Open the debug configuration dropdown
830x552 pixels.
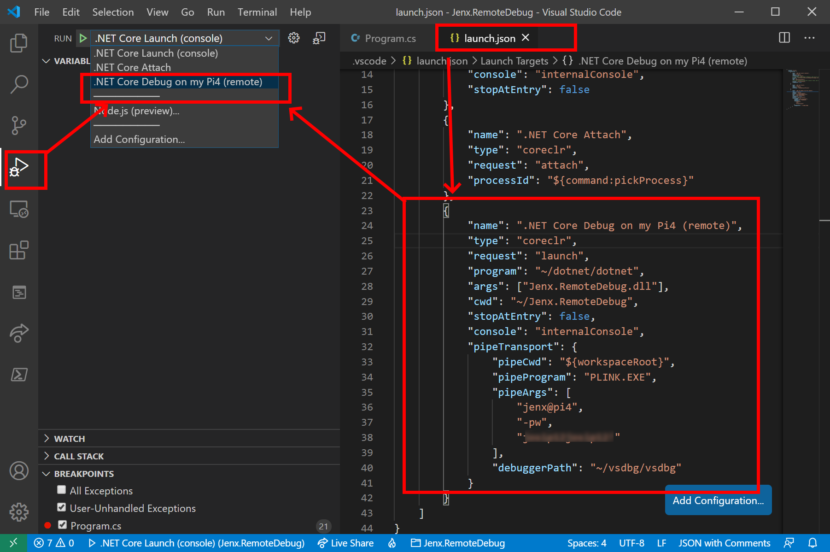(x=184, y=38)
